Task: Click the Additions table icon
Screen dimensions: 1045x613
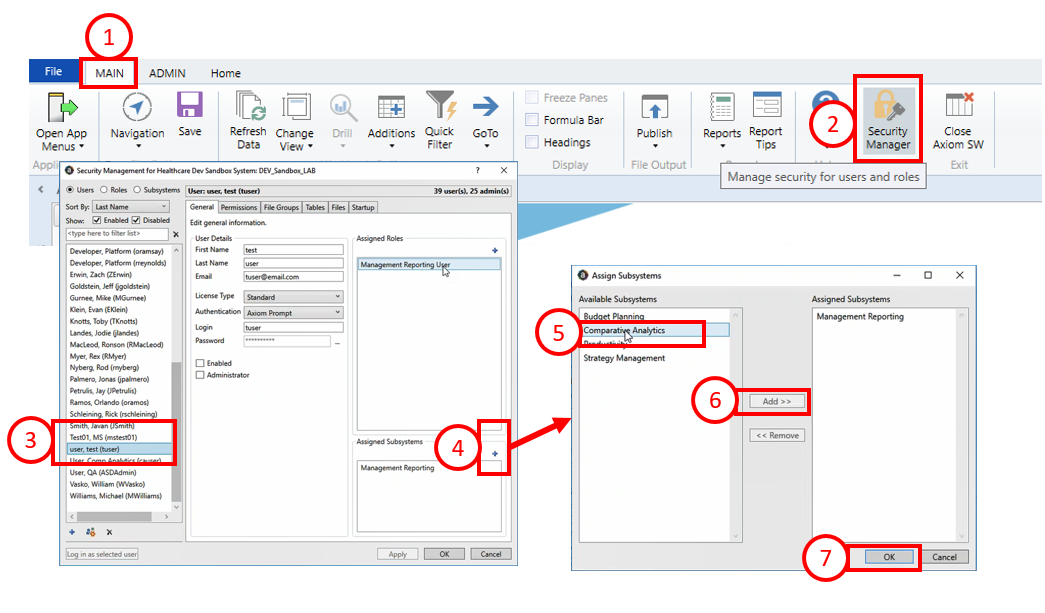Action: 391,107
